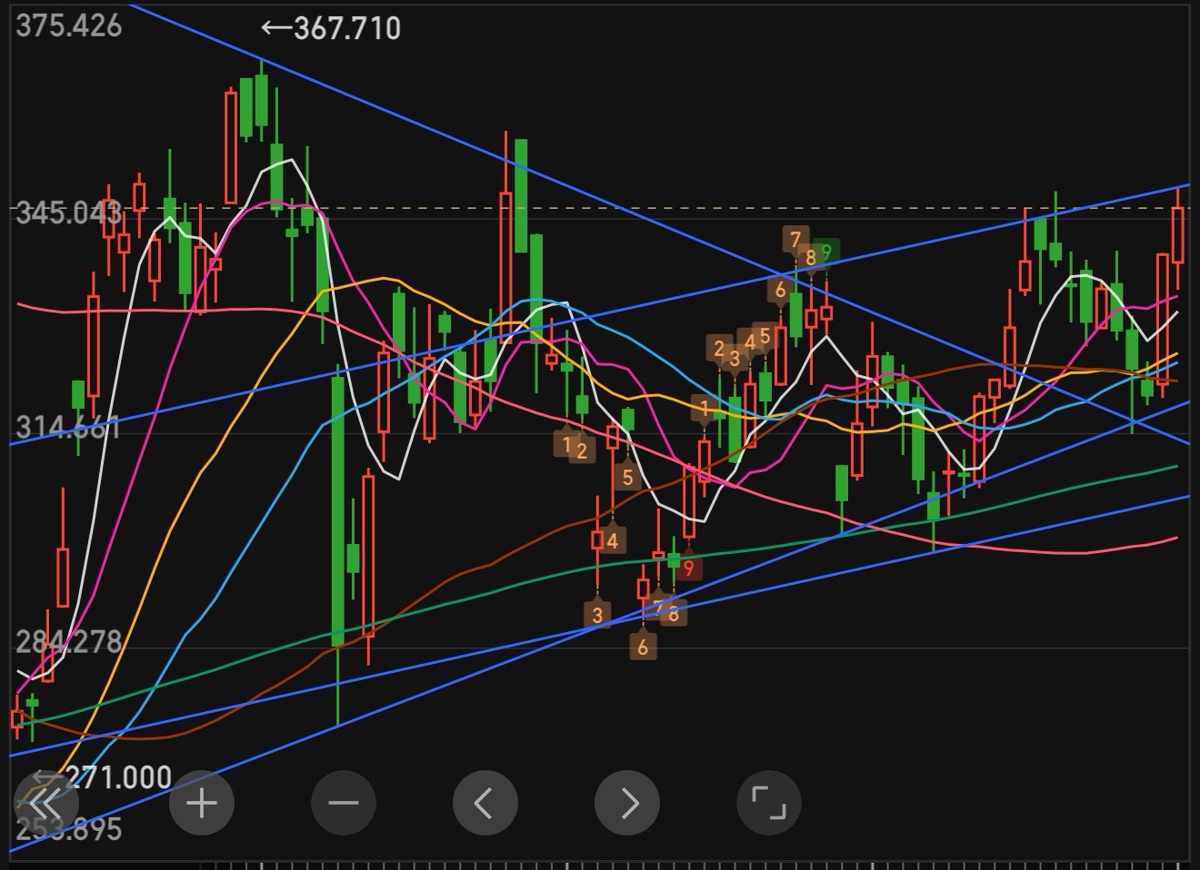Screen dimensions: 1200x870
Task: Select the 367.710 high price label
Action: 331,28
